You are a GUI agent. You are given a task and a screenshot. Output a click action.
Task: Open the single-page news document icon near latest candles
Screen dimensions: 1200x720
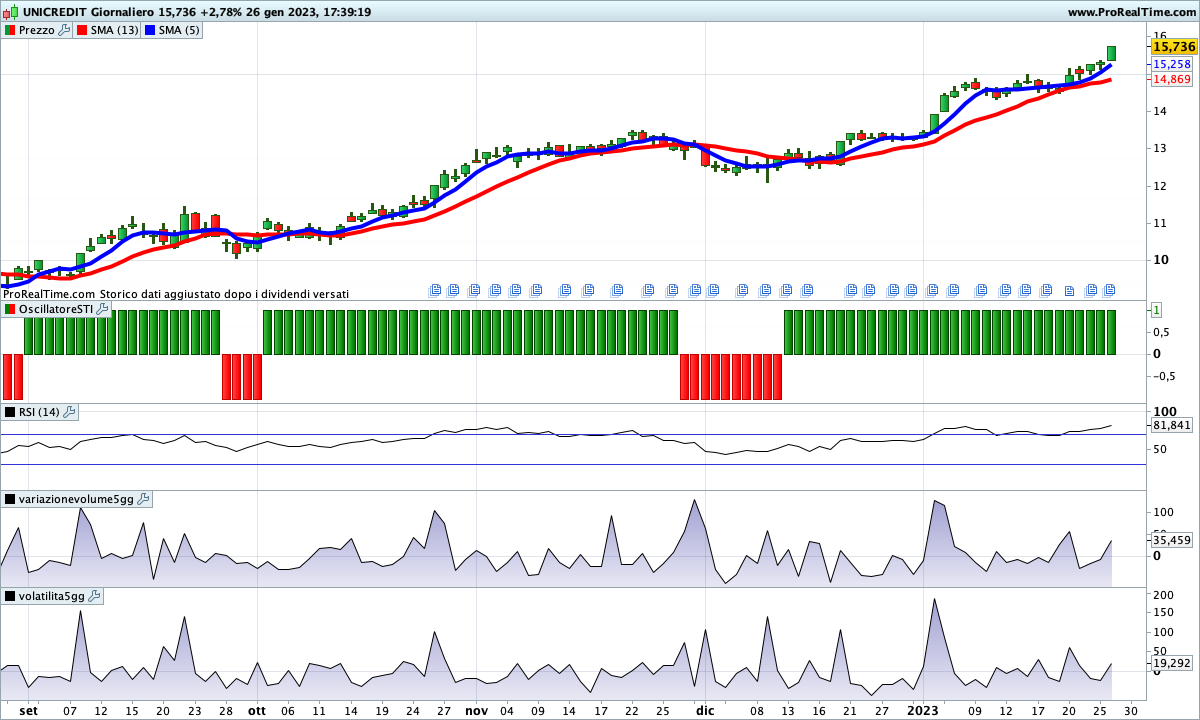point(1069,291)
